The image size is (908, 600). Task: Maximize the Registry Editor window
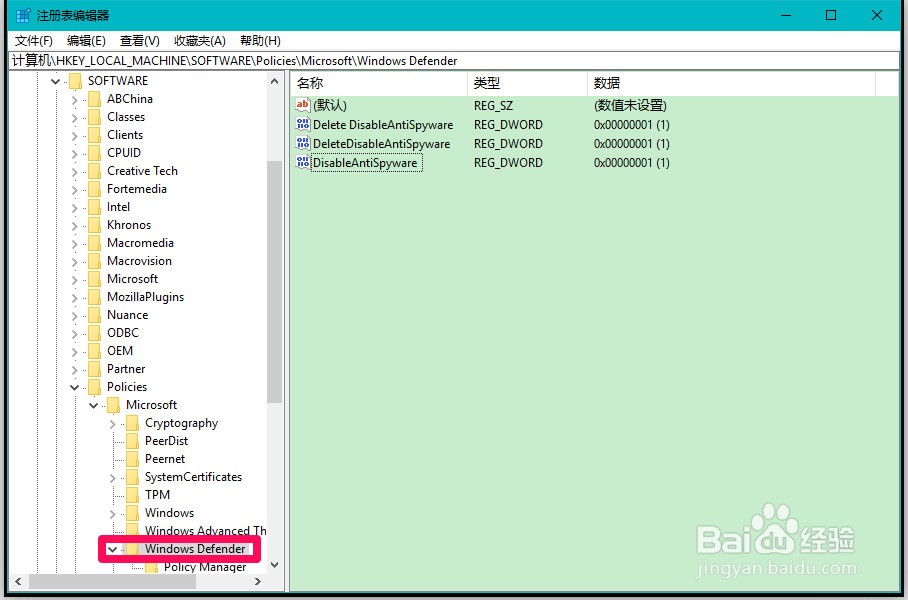(x=830, y=15)
